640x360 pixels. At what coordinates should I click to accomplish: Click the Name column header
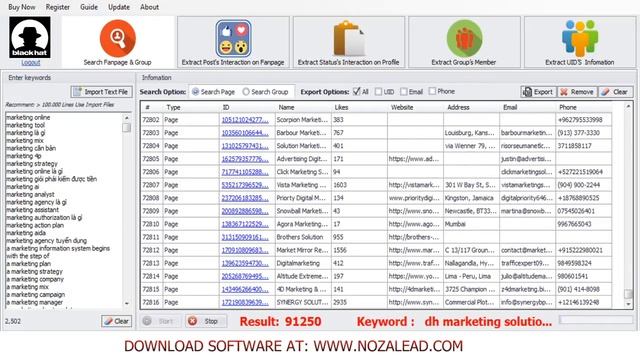click(303, 107)
